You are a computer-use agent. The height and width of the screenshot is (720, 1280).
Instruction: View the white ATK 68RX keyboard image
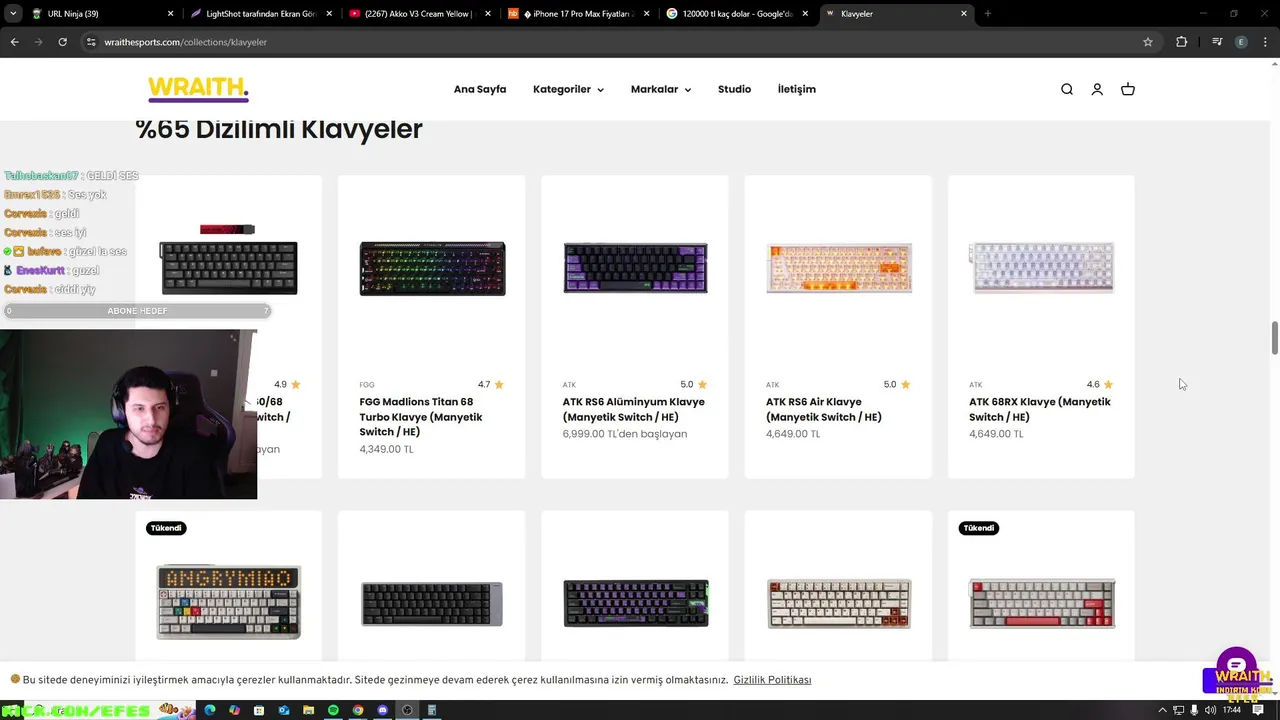coord(1041,268)
